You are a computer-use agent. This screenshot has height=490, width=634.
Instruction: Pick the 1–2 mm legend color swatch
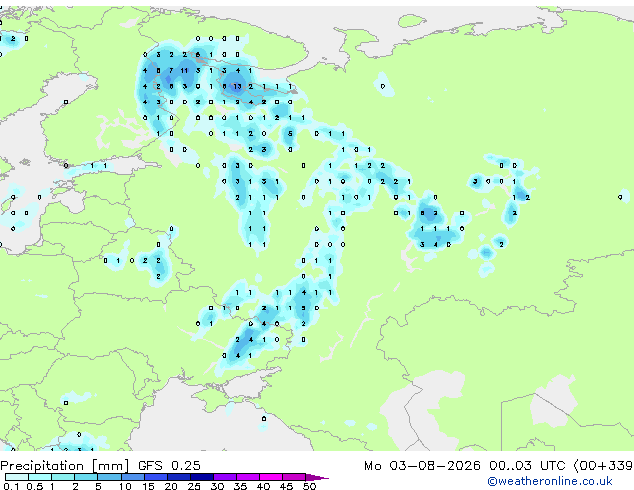point(63,477)
